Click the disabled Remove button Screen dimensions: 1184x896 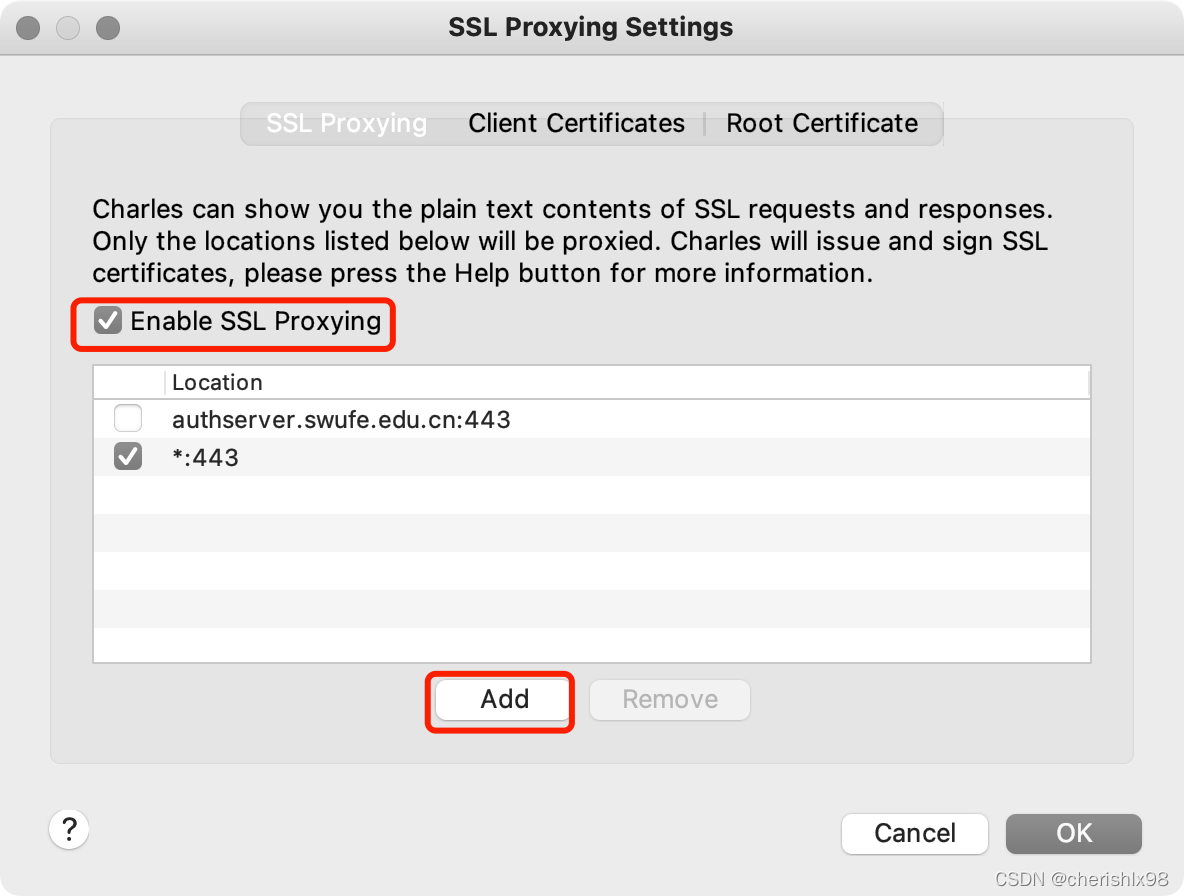click(x=670, y=700)
